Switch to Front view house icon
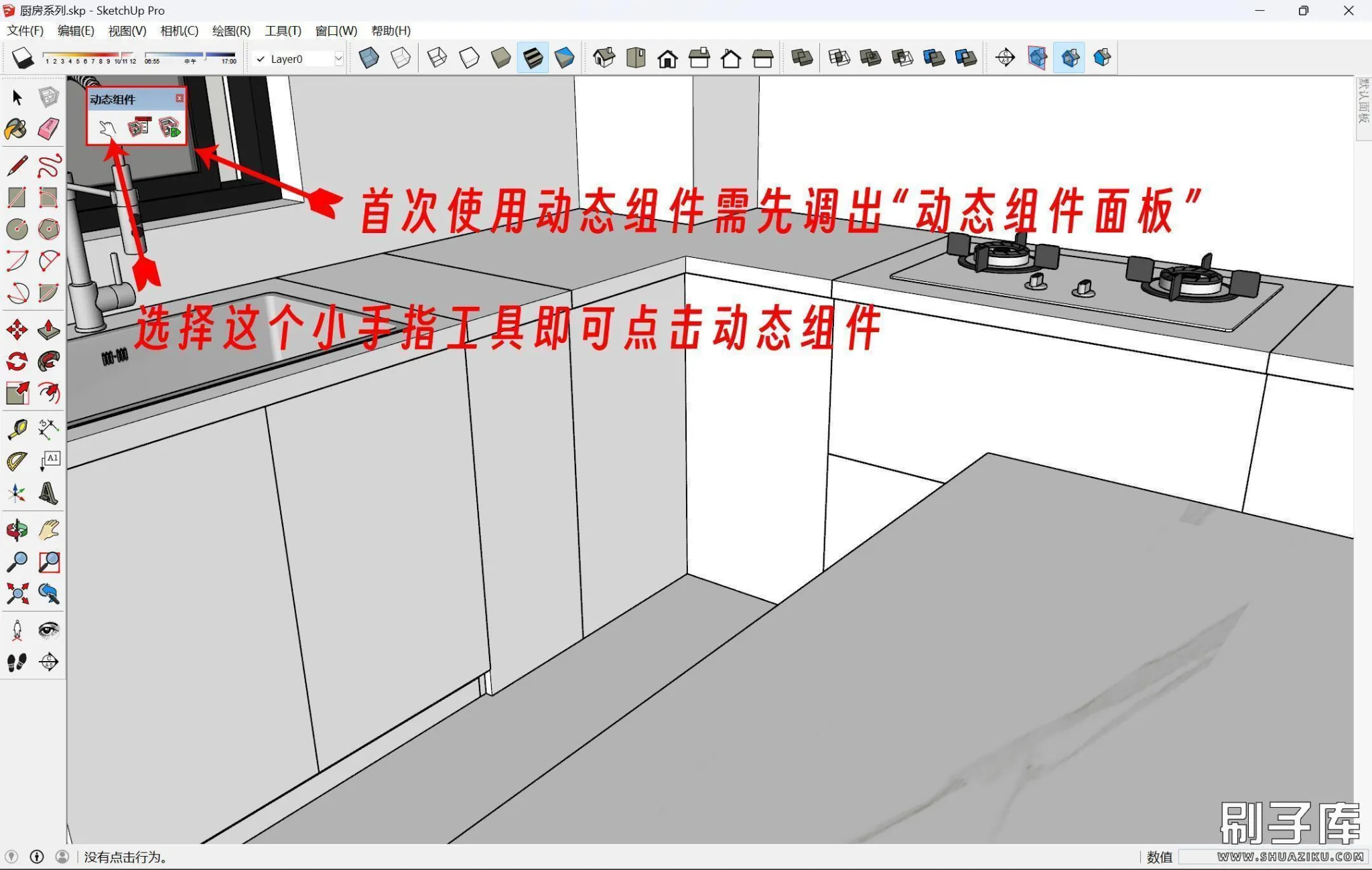The image size is (1372, 870). (667, 59)
